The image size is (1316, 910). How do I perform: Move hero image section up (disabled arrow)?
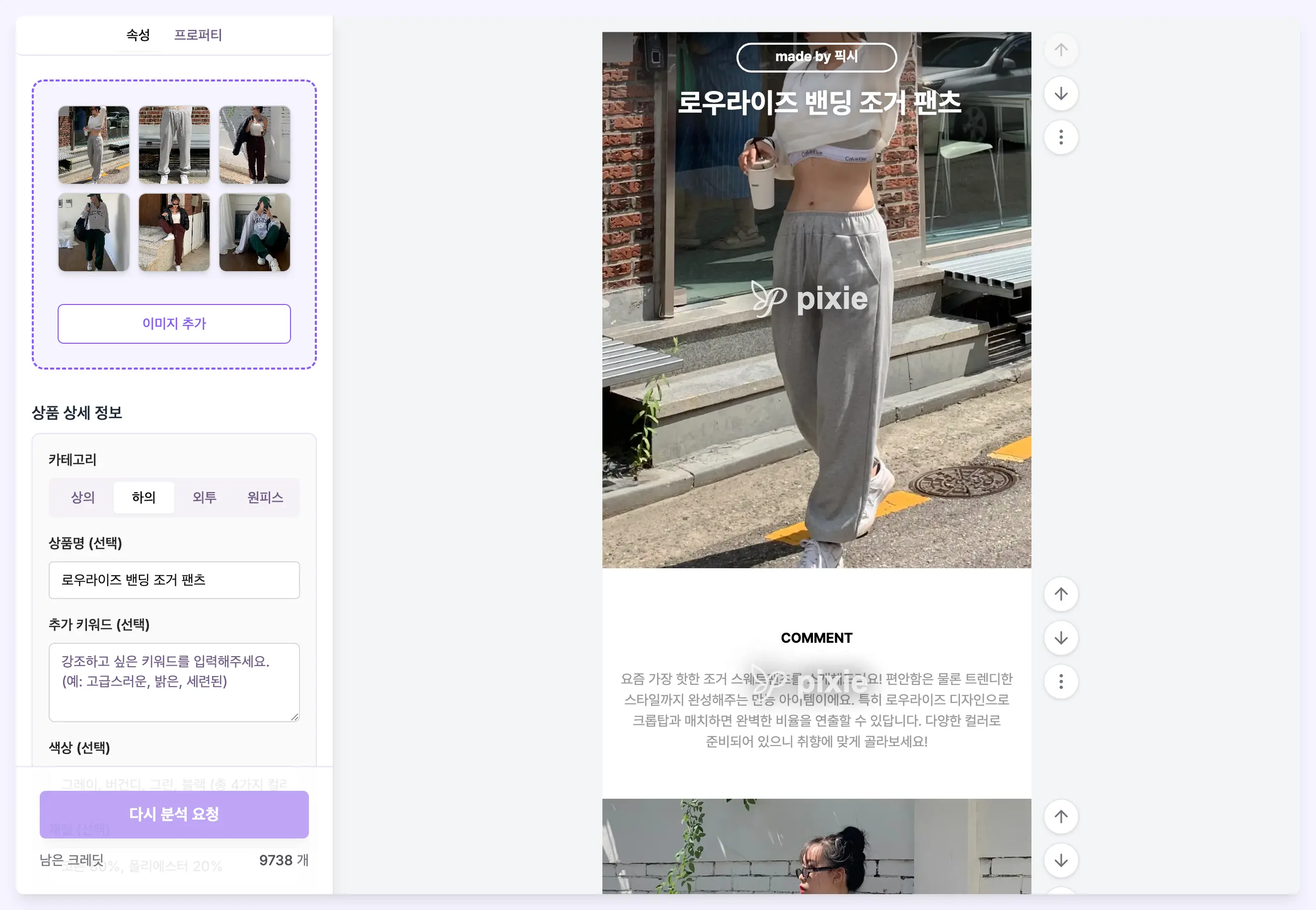1061,50
